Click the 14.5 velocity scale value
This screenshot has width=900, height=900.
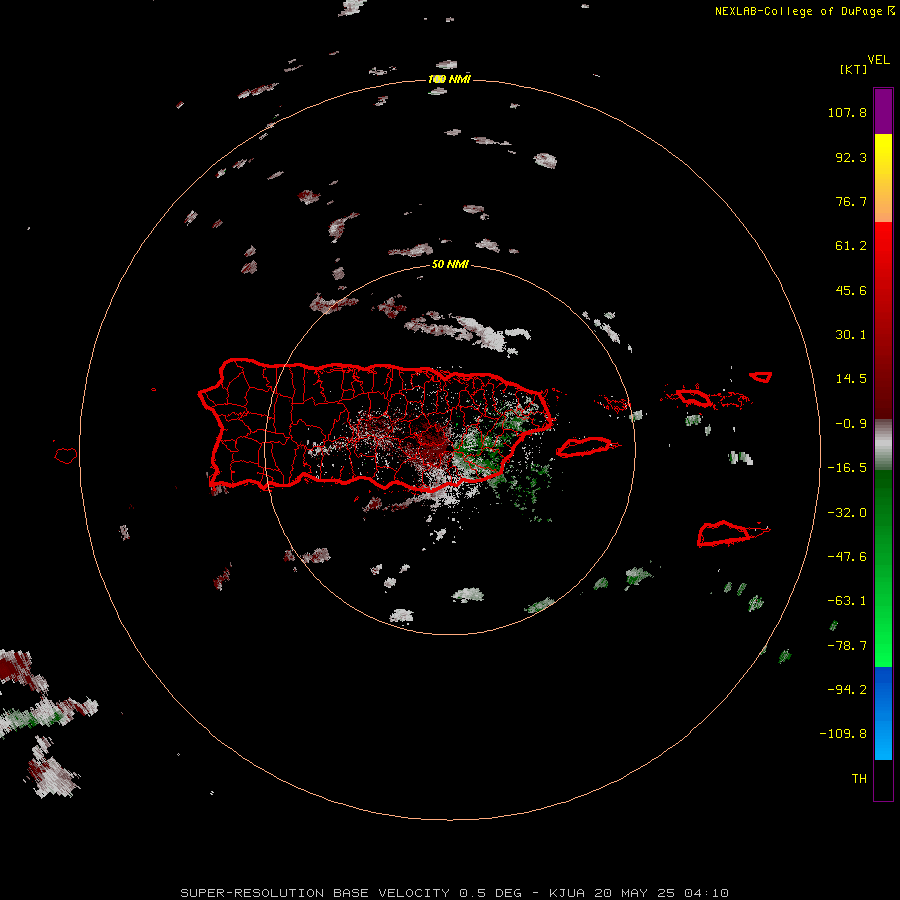pyautogui.click(x=851, y=379)
